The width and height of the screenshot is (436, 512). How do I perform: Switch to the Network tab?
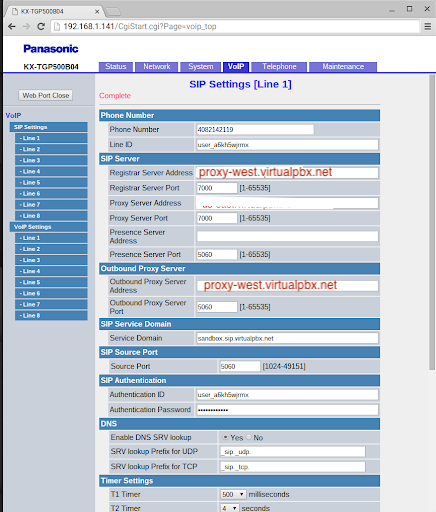pos(157,67)
